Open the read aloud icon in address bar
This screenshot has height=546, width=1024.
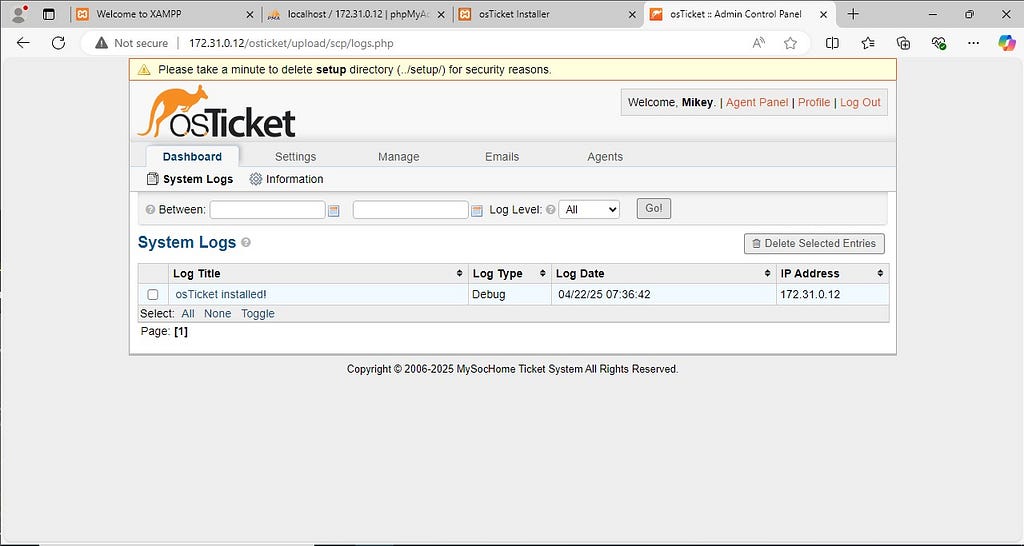tap(758, 43)
